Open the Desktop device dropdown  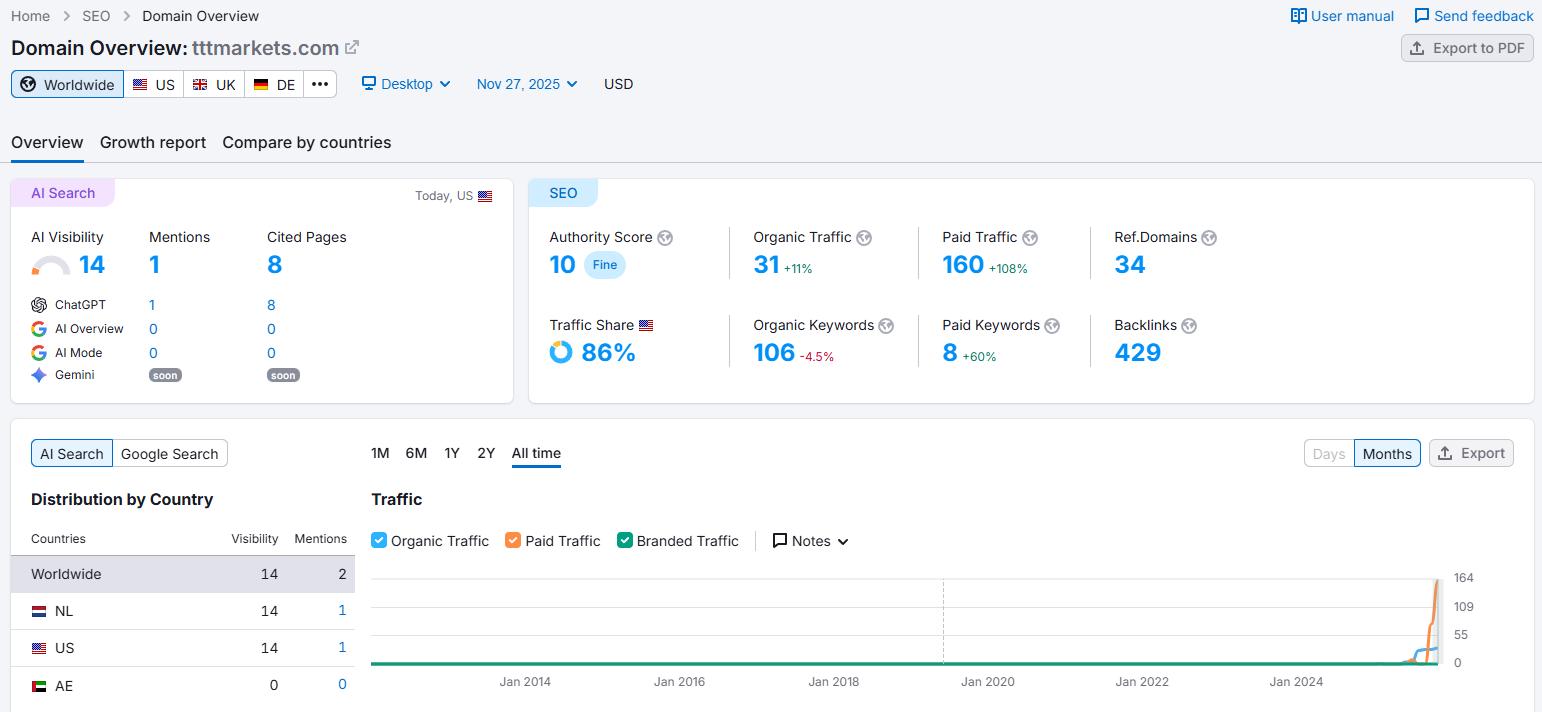[x=406, y=84]
